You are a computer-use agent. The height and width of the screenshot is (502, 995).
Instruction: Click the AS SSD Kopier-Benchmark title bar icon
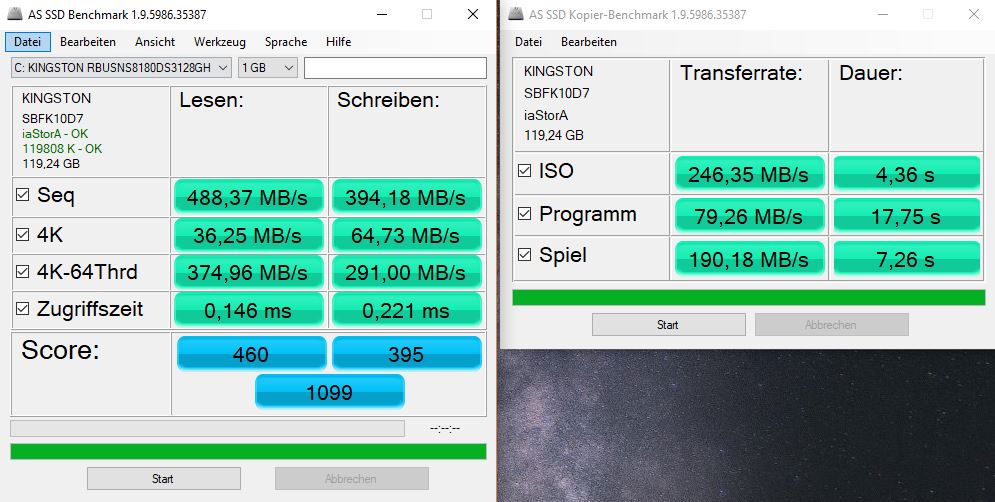tap(516, 14)
